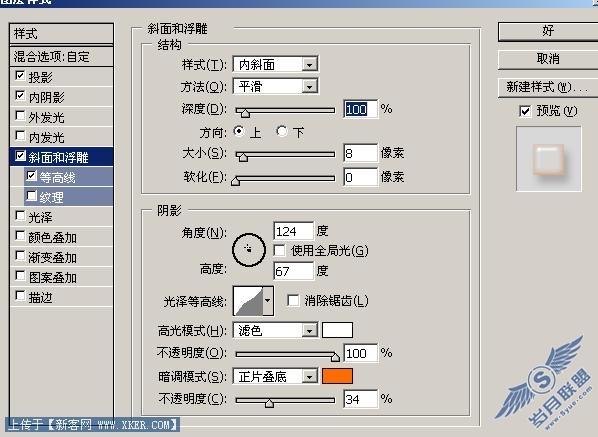This screenshot has width=598, height=437.
Task: Open the 暗调模式 dropdown showing 正片叠底
Action: pyautogui.click(x=275, y=377)
